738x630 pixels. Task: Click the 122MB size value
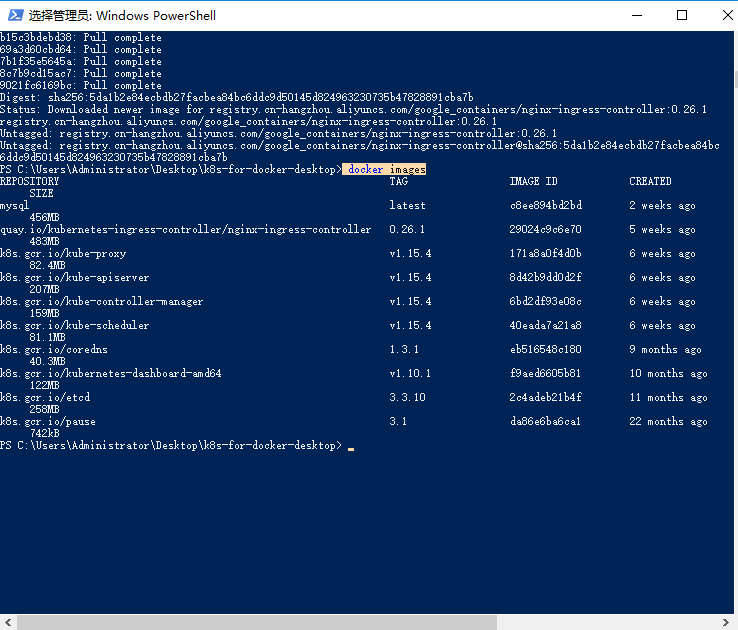(44, 385)
